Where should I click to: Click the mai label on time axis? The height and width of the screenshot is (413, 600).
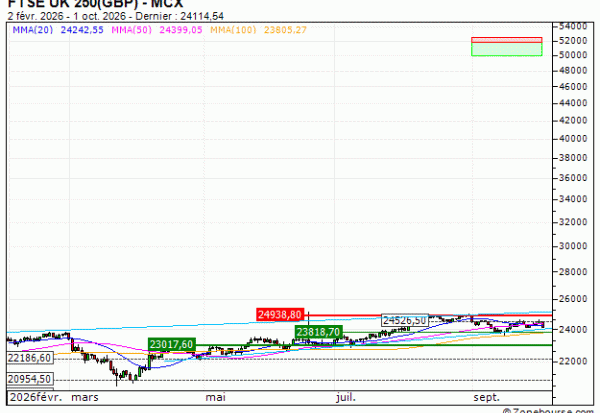[x=215, y=397]
